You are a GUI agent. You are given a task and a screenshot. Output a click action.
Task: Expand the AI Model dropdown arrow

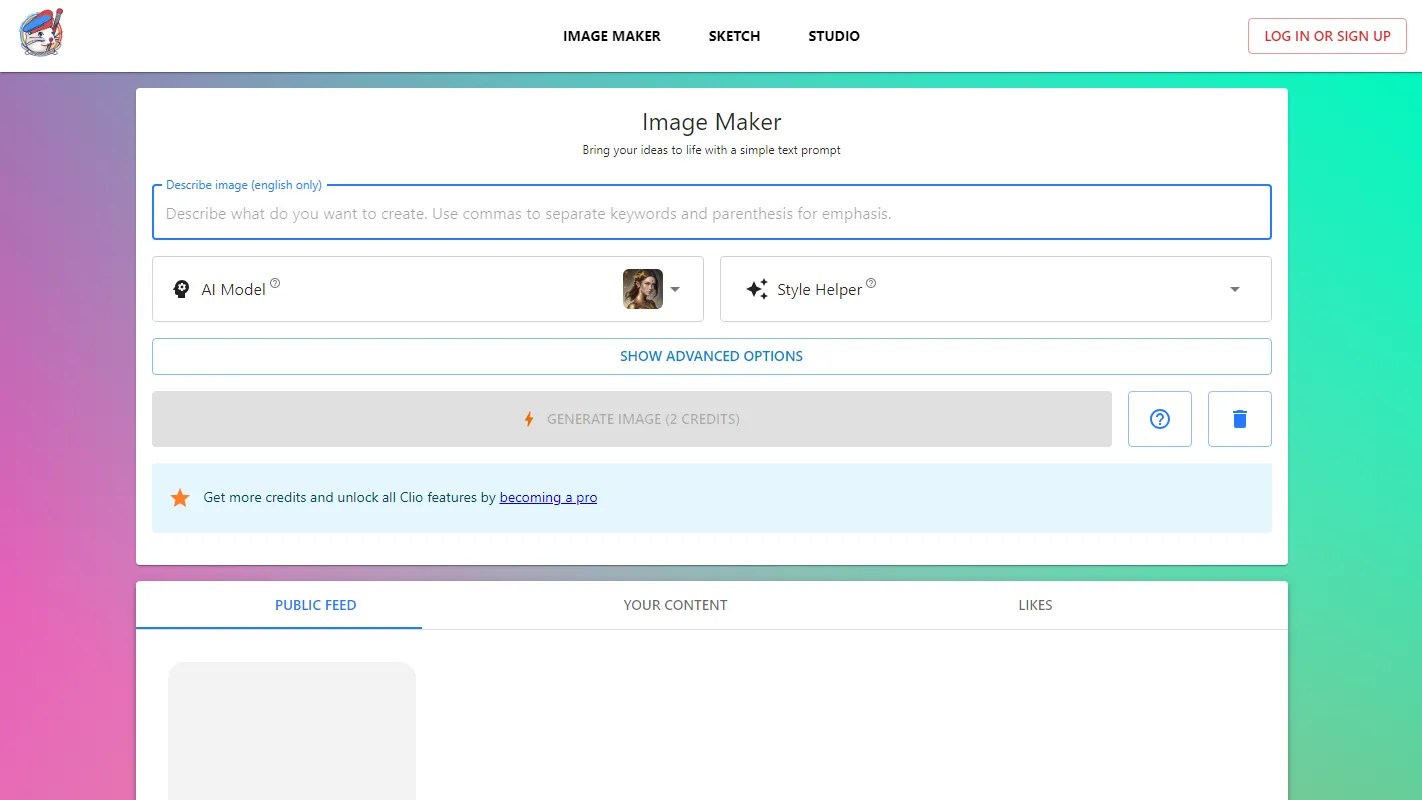pos(675,289)
